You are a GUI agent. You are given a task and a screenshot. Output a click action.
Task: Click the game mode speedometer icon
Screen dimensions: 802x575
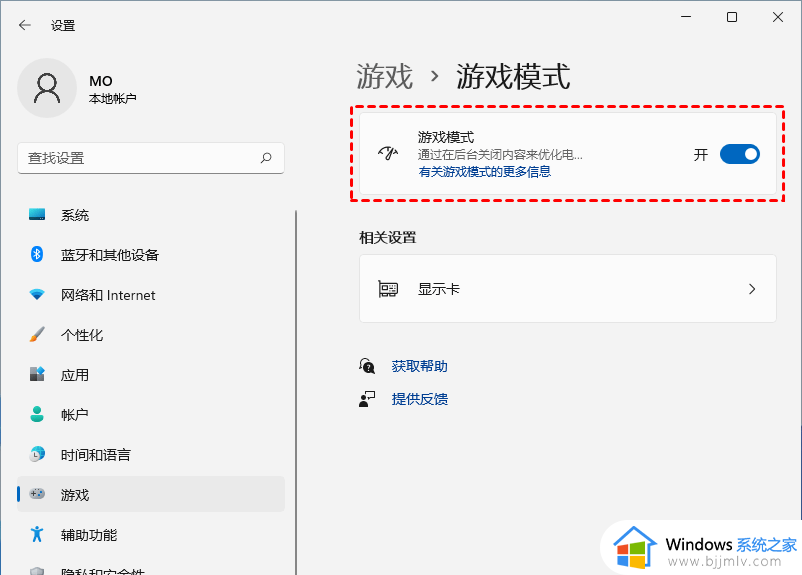(x=388, y=153)
